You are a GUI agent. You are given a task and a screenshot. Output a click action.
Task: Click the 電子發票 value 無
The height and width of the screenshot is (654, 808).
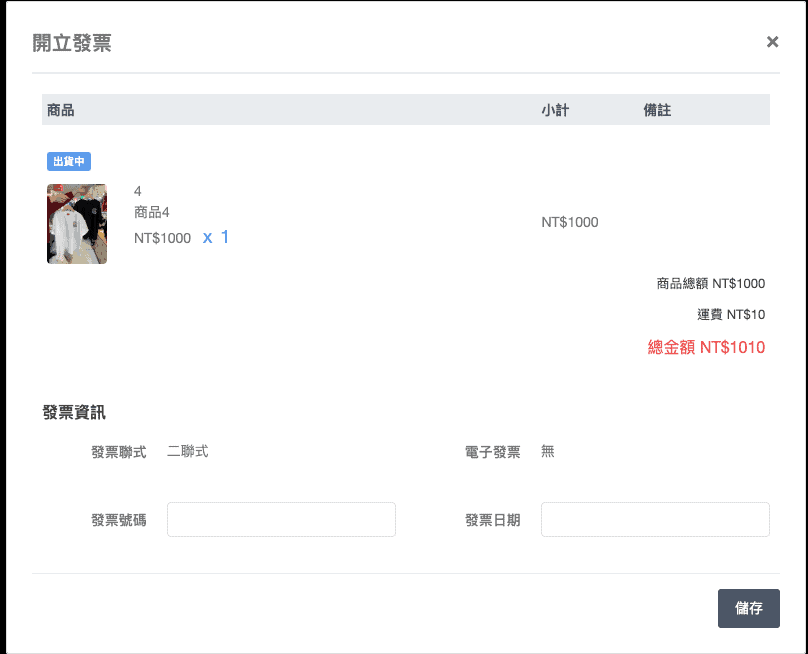pos(547,451)
